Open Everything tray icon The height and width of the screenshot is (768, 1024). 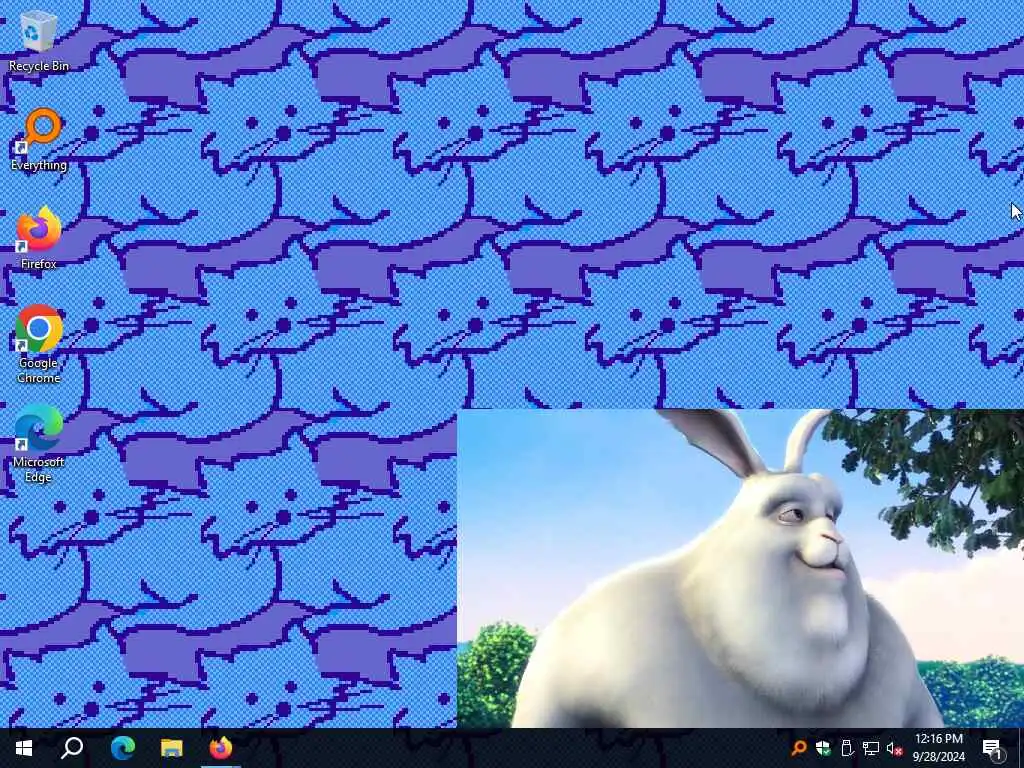pyautogui.click(x=799, y=748)
